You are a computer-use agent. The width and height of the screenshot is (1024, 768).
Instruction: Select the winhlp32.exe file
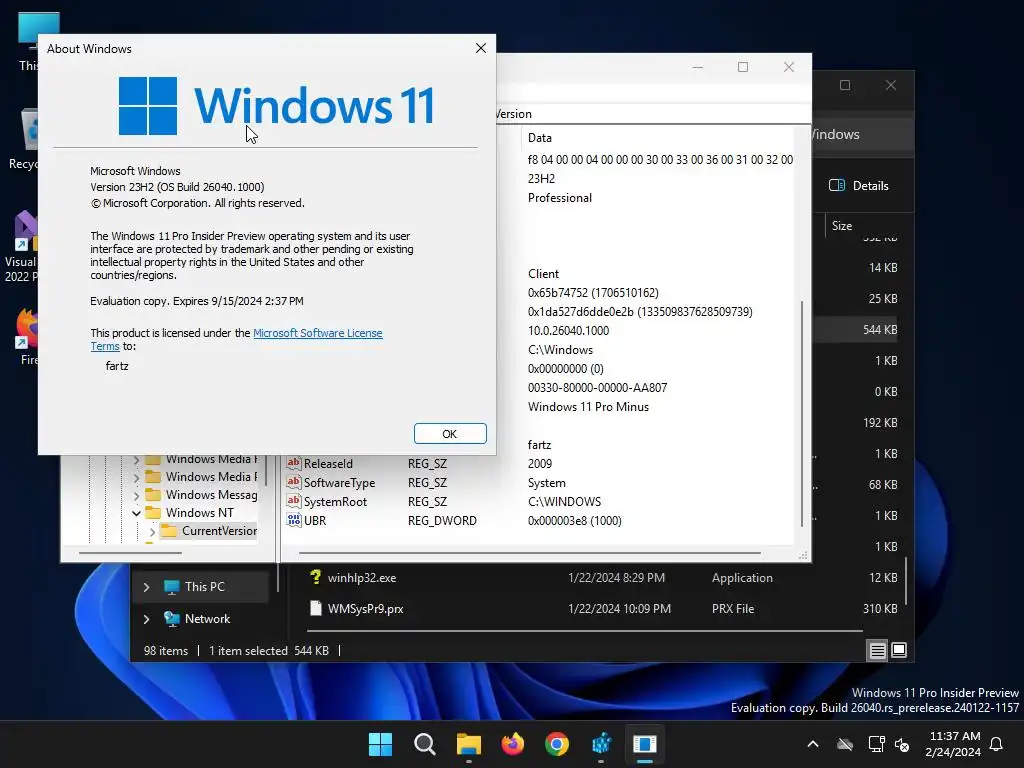(362, 578)
